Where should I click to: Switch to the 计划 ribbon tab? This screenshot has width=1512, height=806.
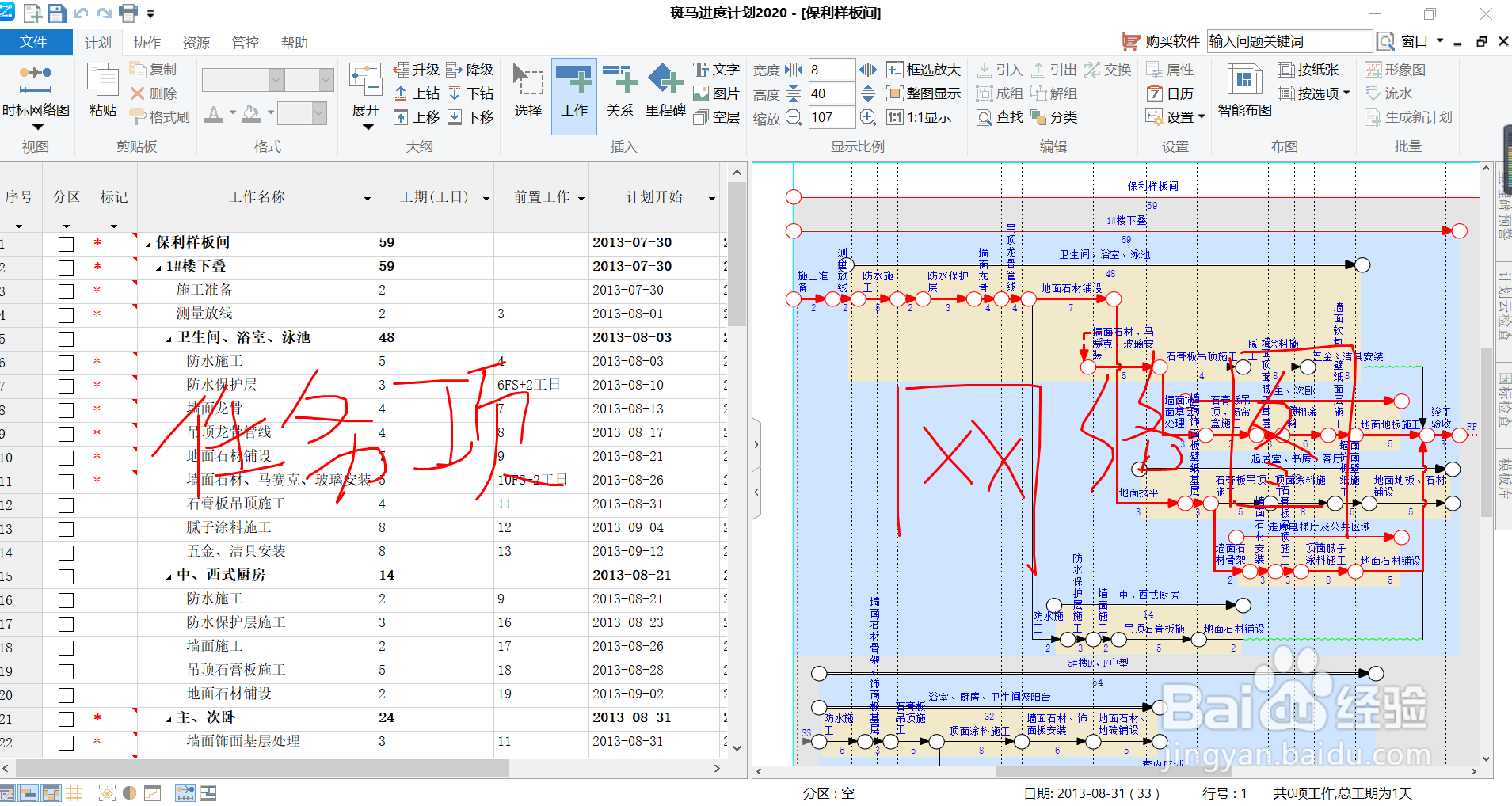coord(98,43)
